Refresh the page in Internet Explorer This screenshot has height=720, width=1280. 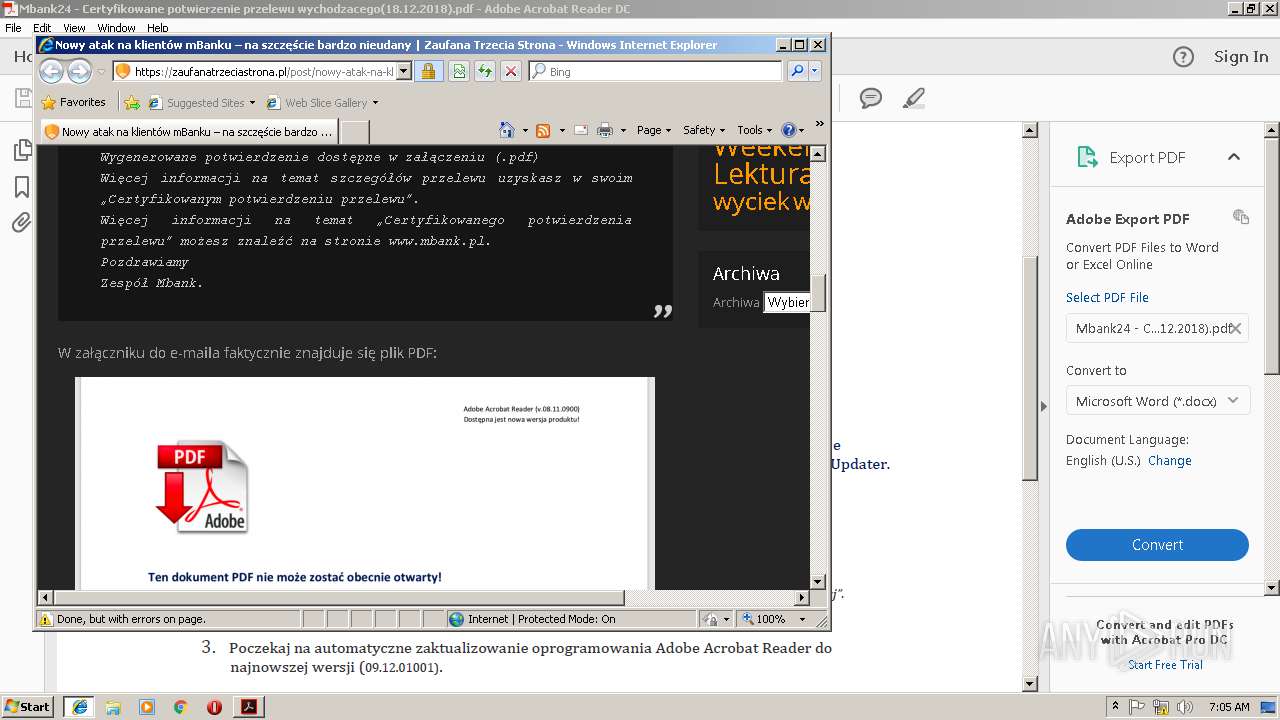click(x=485, y=71)
